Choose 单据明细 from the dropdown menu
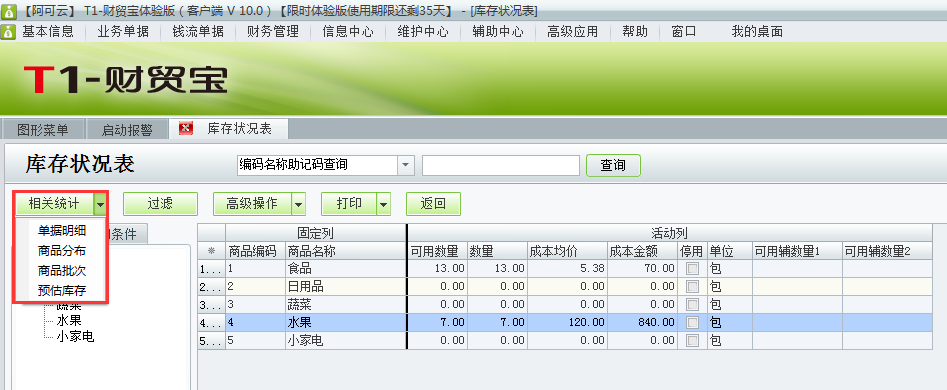 (62, 231)
